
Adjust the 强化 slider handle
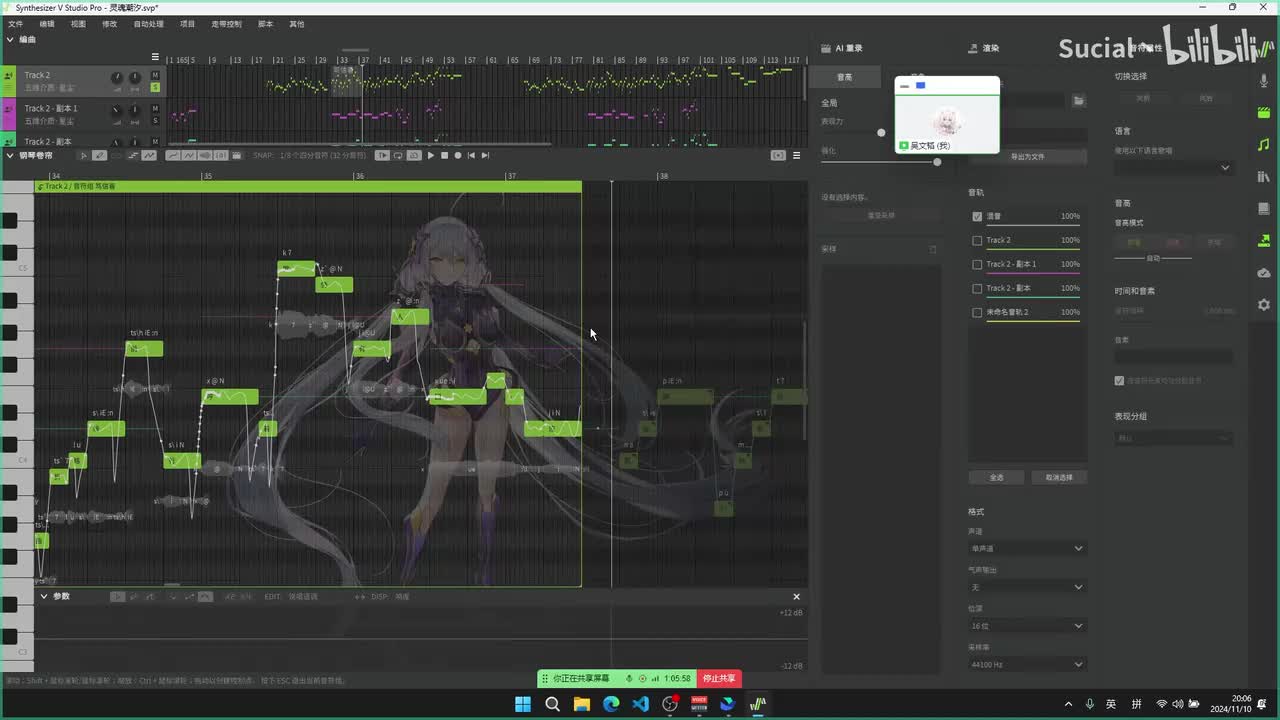(x=937, y=162)
